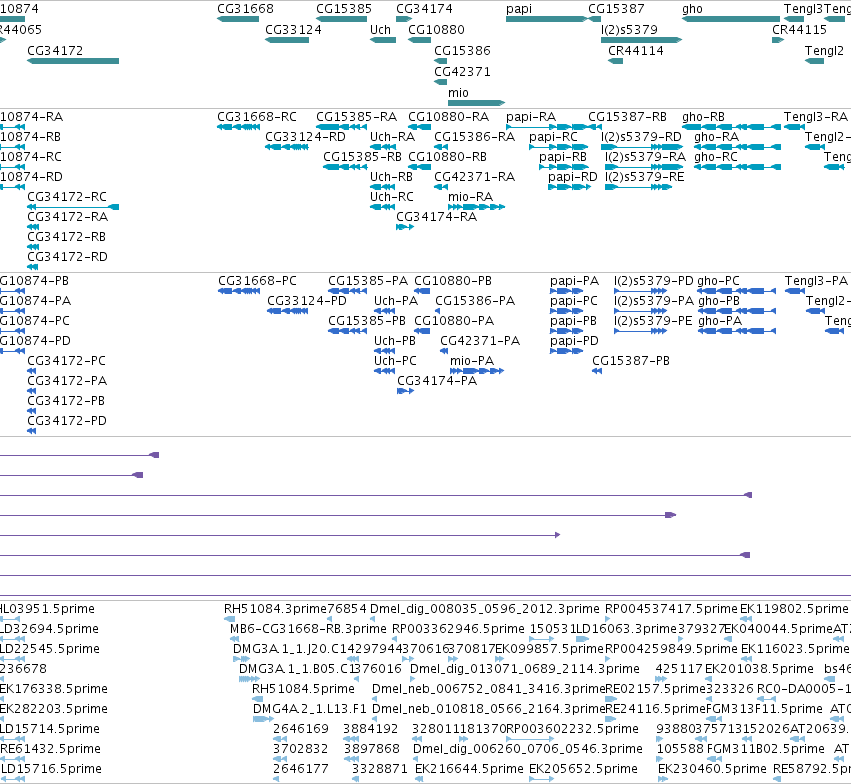The image size is (851, 784).
Task: Open the gho-PA protein label
Action: 720,322
